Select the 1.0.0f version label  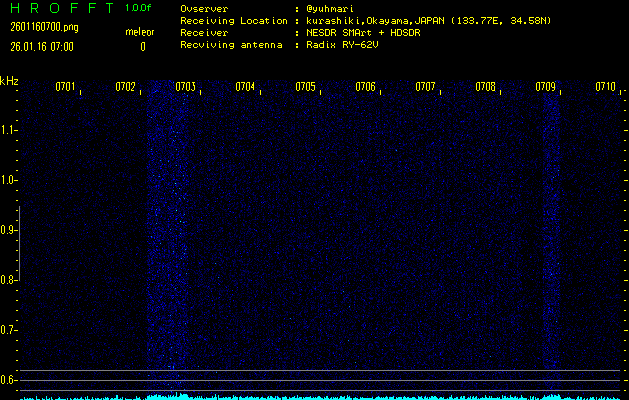tap(139, 8)
